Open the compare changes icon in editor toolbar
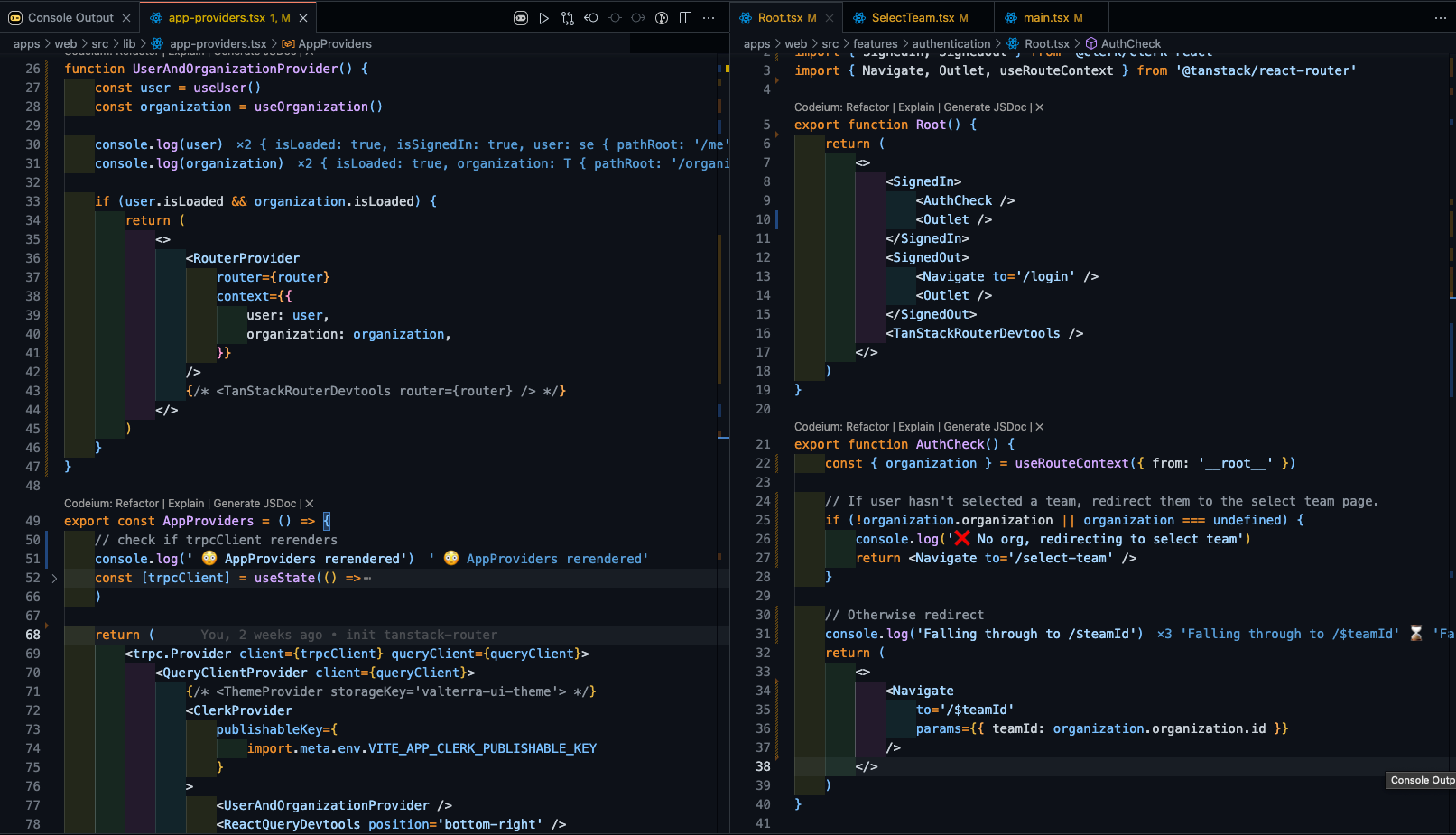This screenshot has height=835, width=1456. point(568,18)
